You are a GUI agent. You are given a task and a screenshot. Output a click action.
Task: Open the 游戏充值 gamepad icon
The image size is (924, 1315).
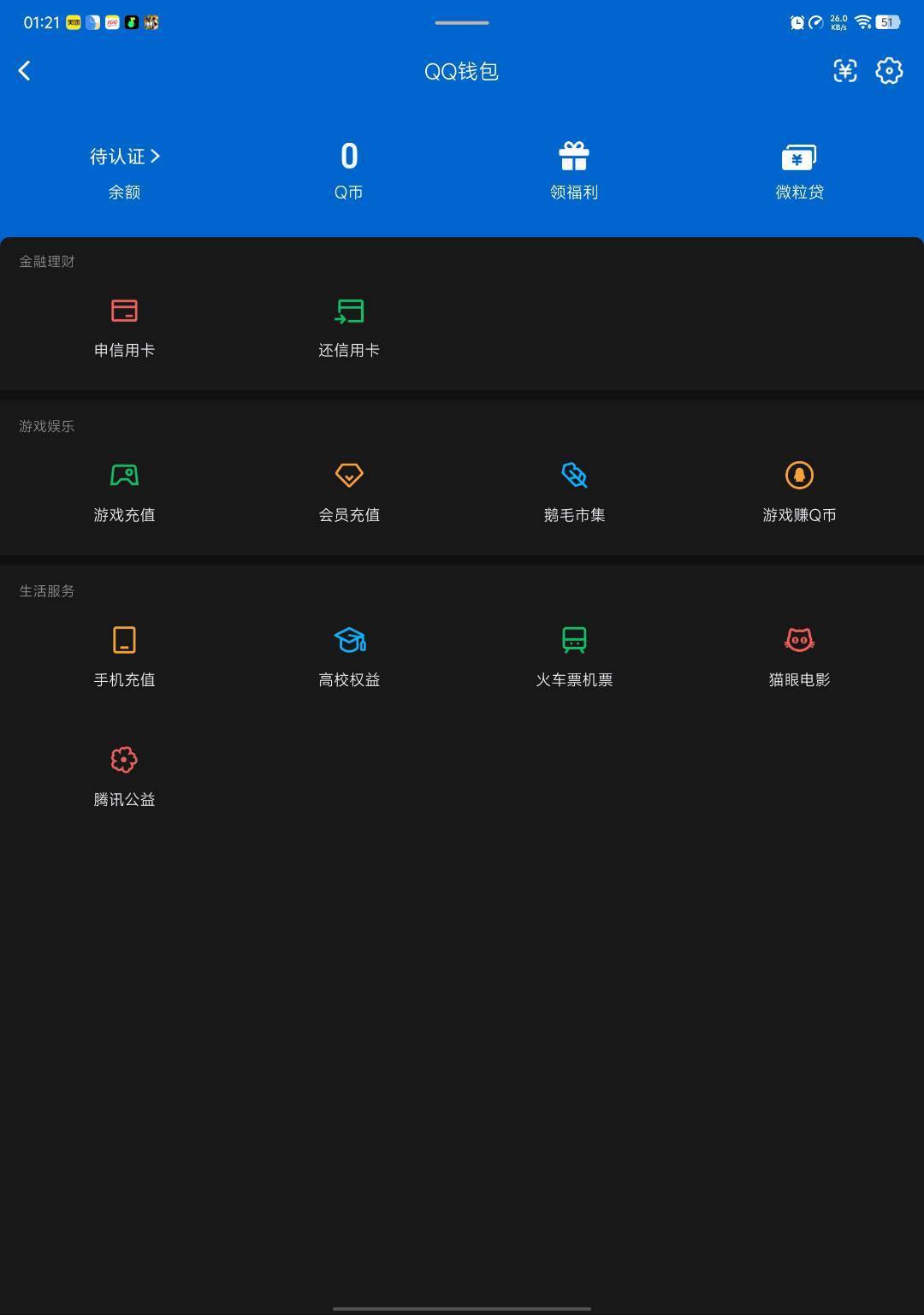coord(124,475)
